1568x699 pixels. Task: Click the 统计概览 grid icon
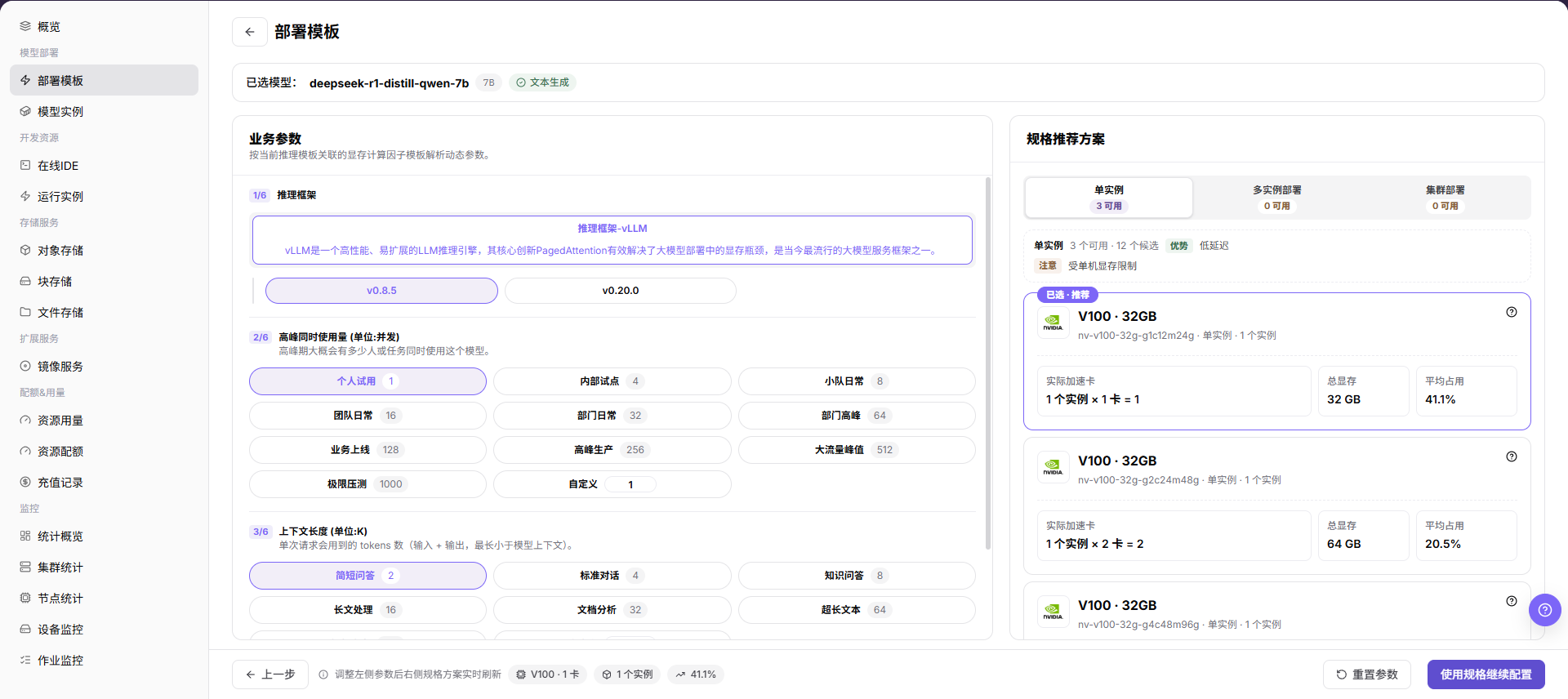pyautogui.click(x=25, y=536)
